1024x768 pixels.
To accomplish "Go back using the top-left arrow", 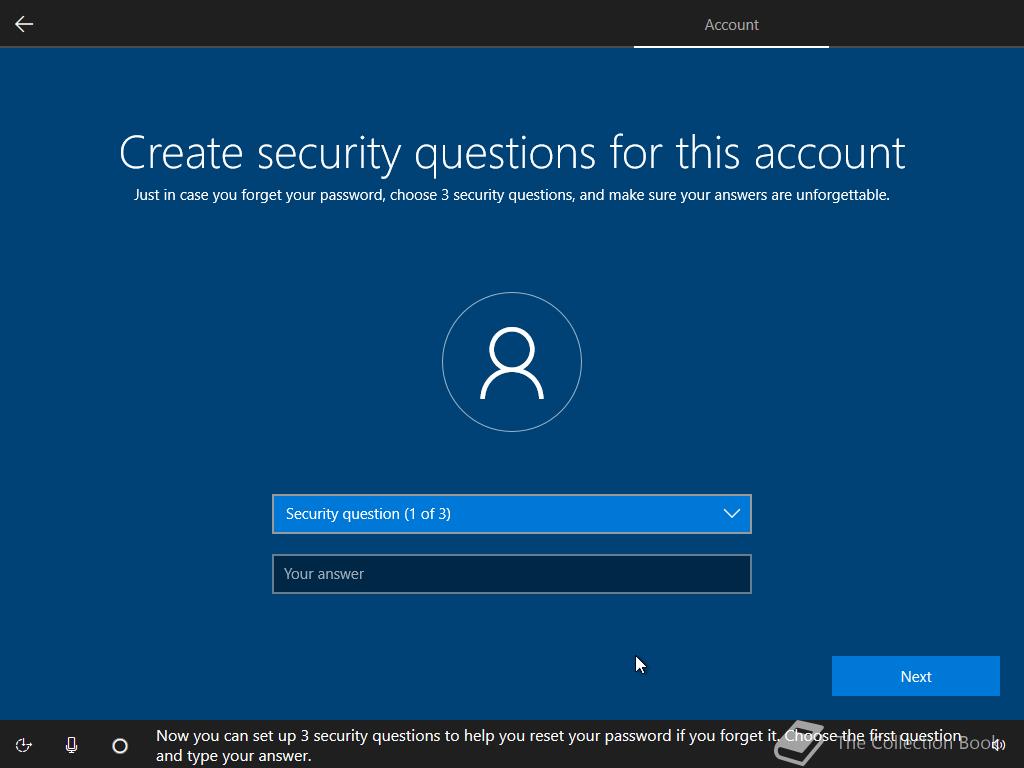I will (x=24, y=24).
